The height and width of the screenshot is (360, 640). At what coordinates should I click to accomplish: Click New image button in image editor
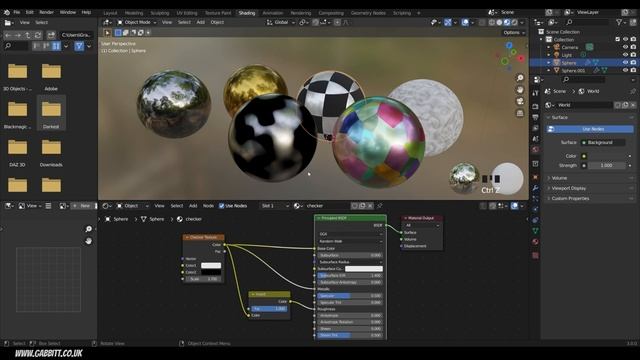[x=83, y=206]
